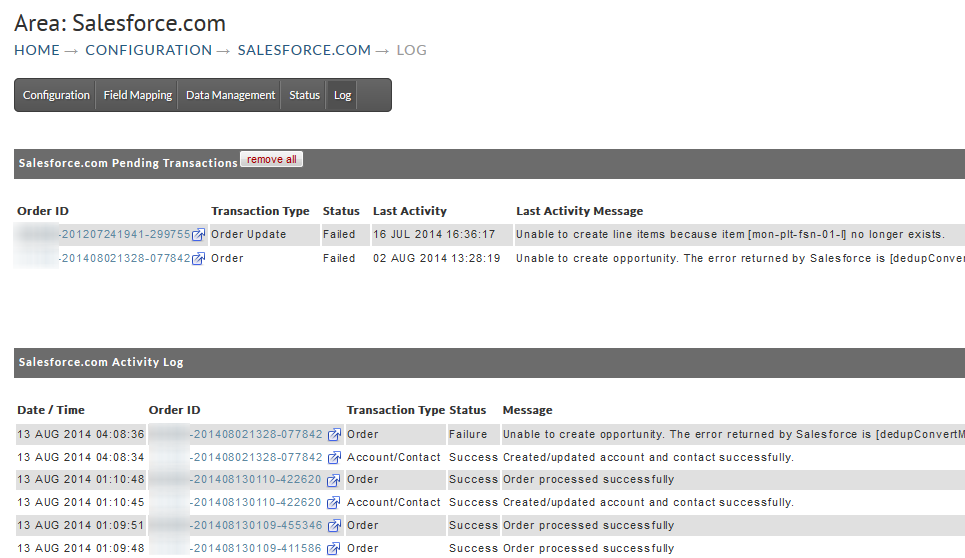Go to the Data Management tab
965x558 pixels.
tap(230, 95)
